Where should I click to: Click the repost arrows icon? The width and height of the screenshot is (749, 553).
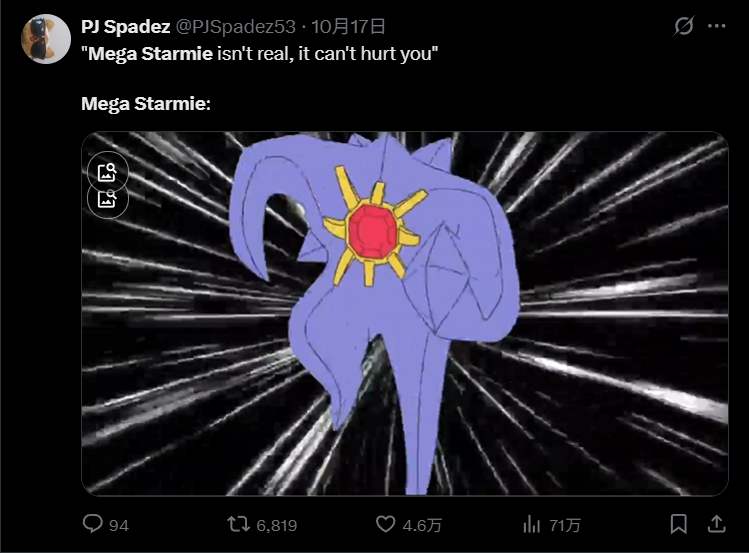tap(238, 524)
